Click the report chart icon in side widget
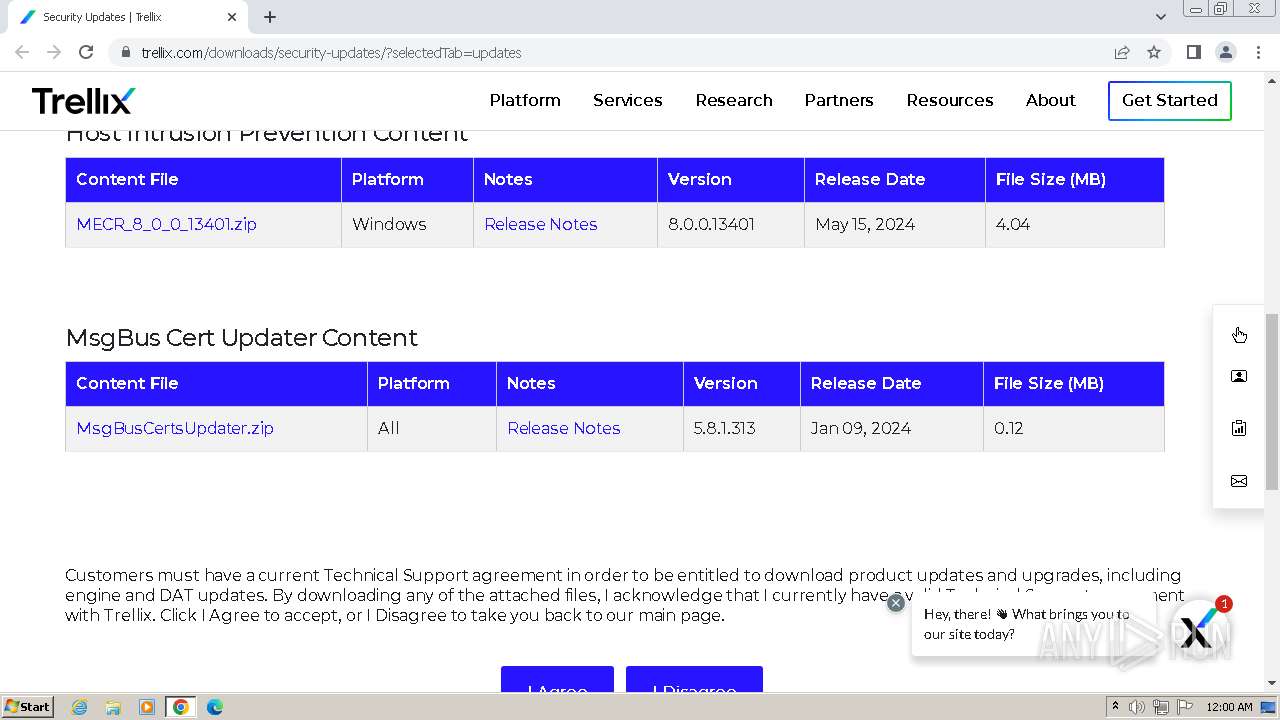 coord(1239,428)
